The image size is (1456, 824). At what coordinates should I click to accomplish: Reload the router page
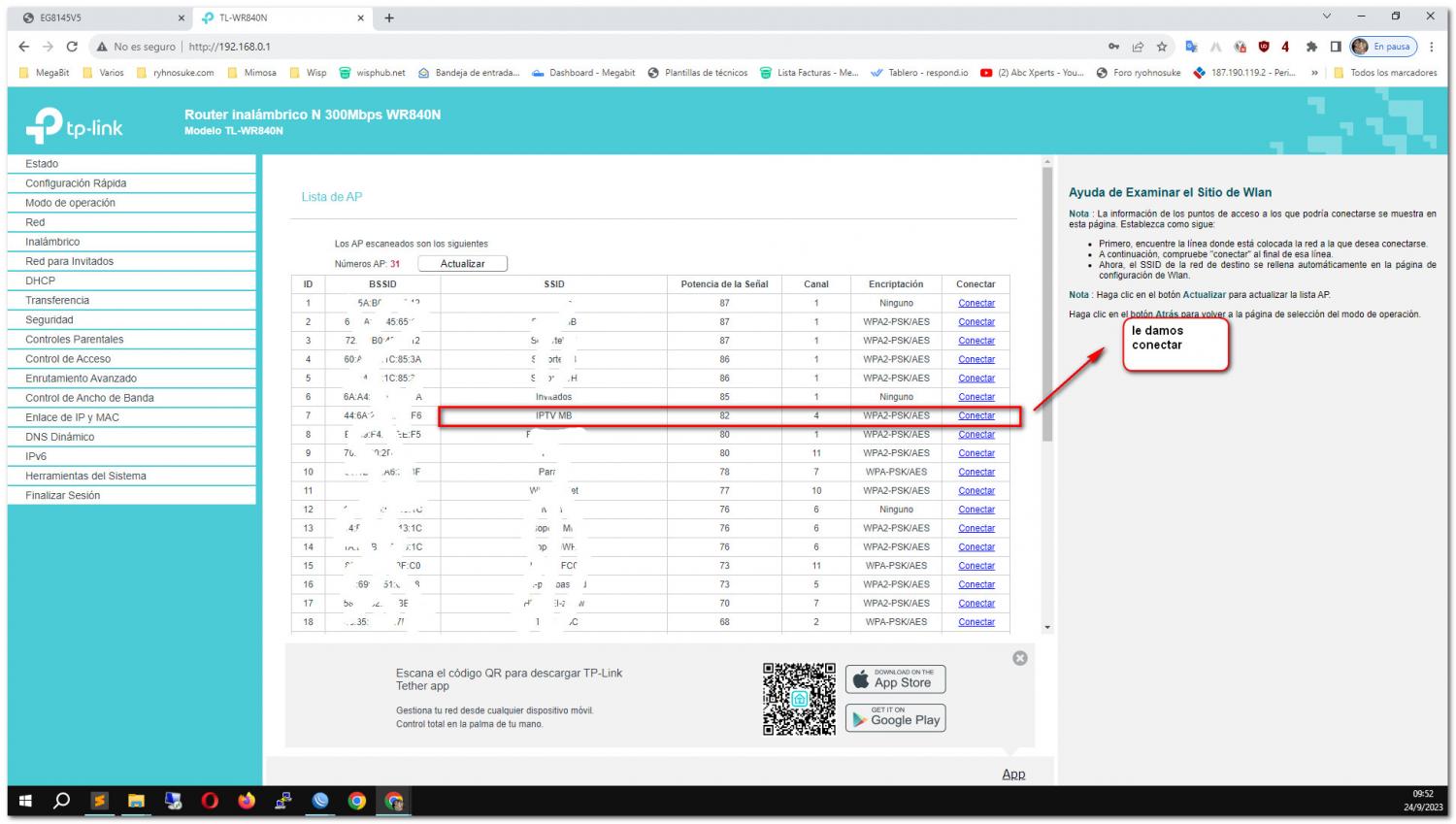coord(72,47)
